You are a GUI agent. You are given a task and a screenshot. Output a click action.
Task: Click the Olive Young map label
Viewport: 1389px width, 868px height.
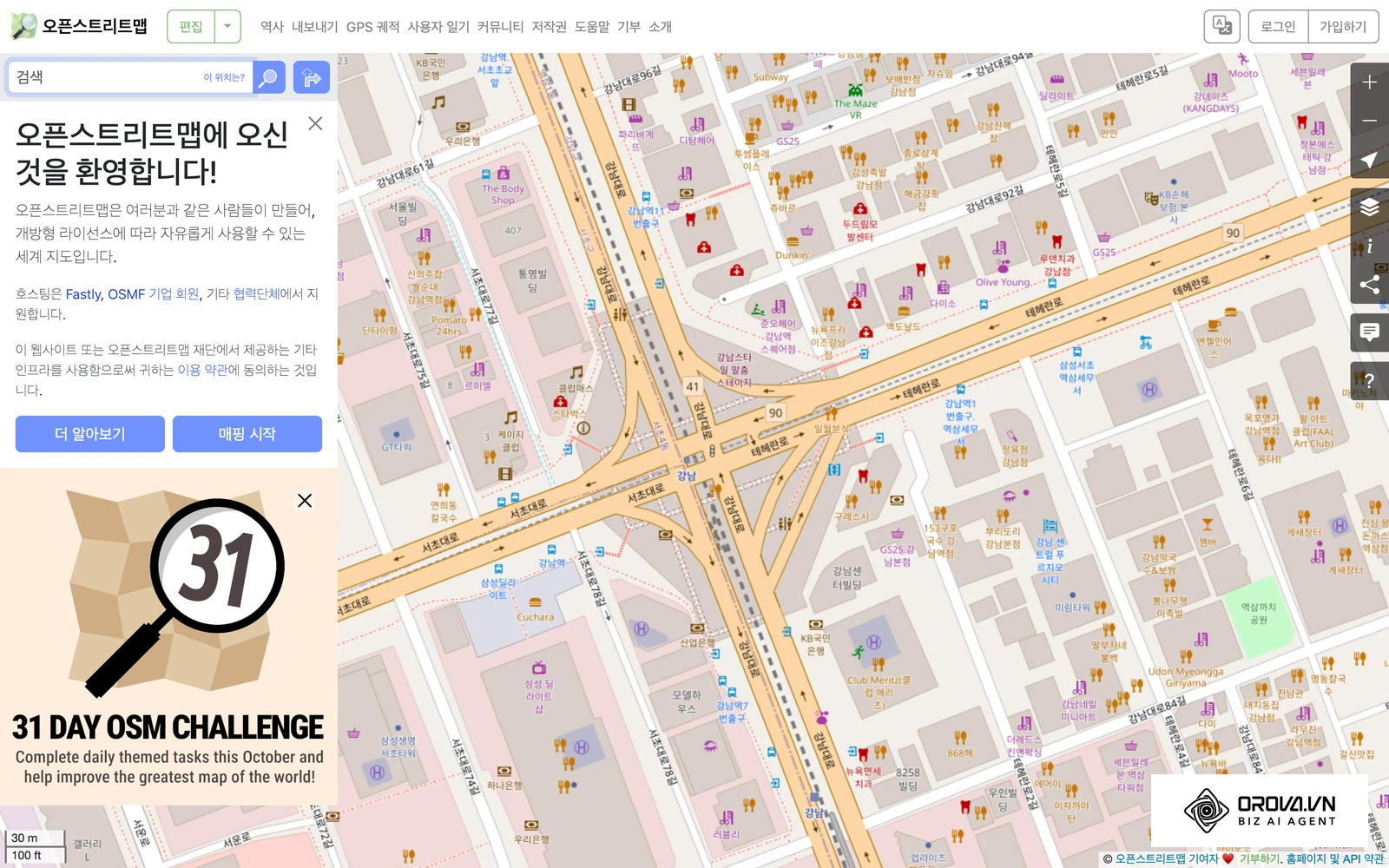(x=1003, y=282)
